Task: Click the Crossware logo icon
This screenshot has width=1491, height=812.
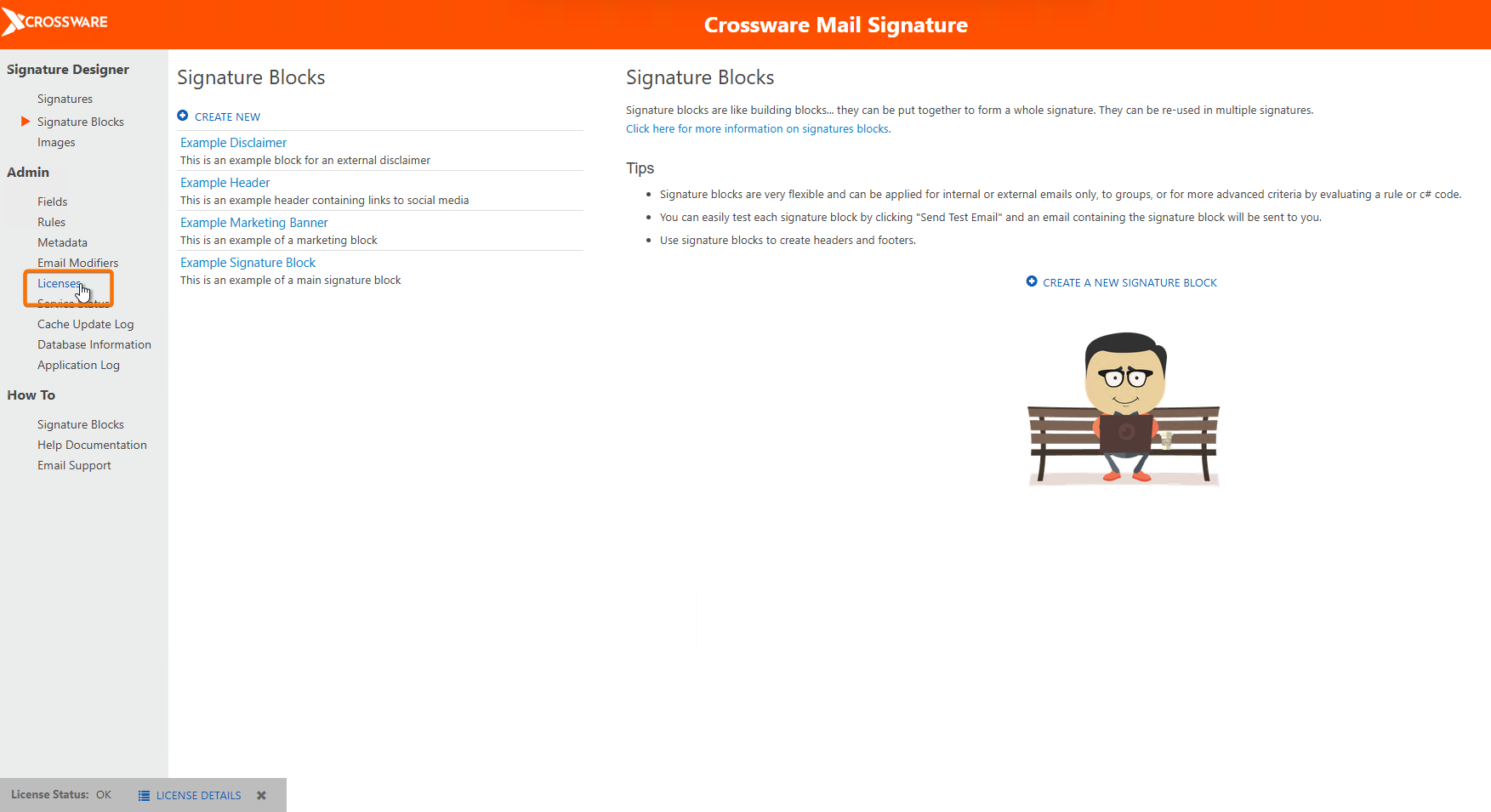Action: point(13,22)
